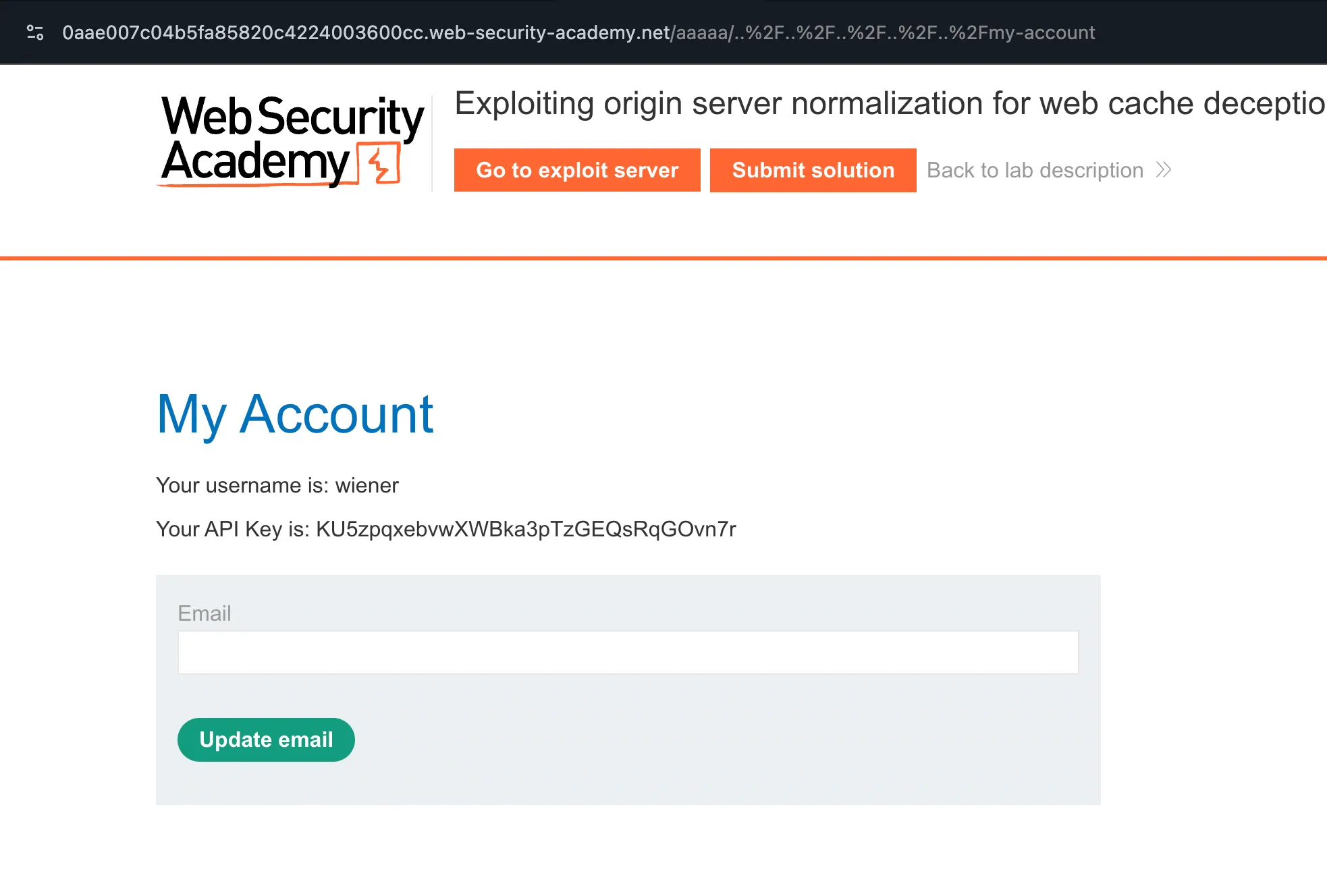Select the web-security-academy.net domain in address bar
1327x896 pixels.
549,32
